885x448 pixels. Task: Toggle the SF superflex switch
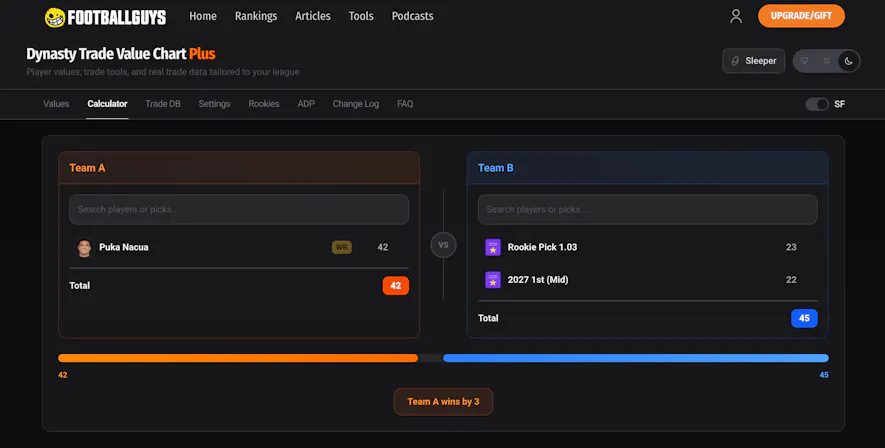point(817,104)
